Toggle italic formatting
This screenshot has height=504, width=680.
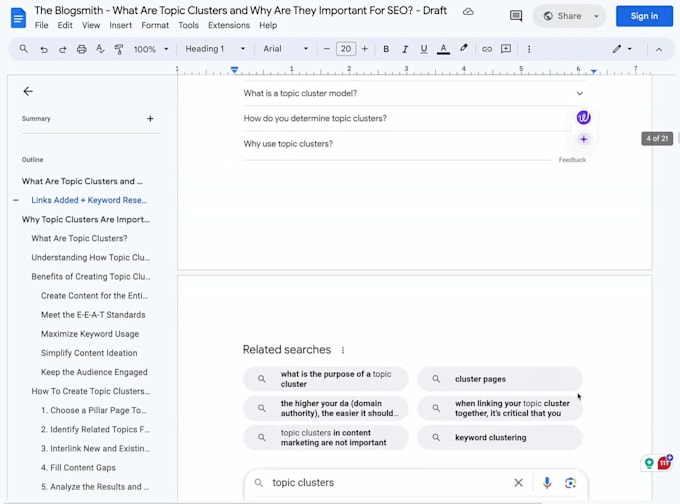tap(405, 49)
